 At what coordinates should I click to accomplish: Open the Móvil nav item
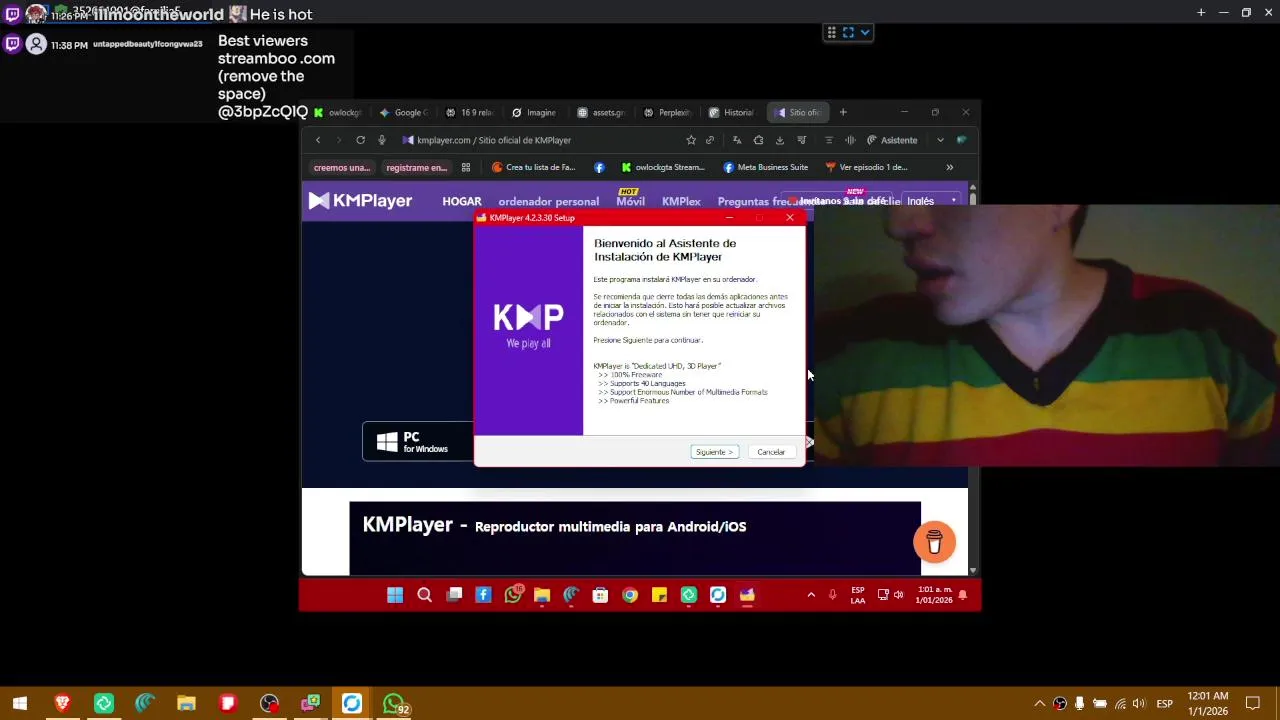(x=630, y=201)
